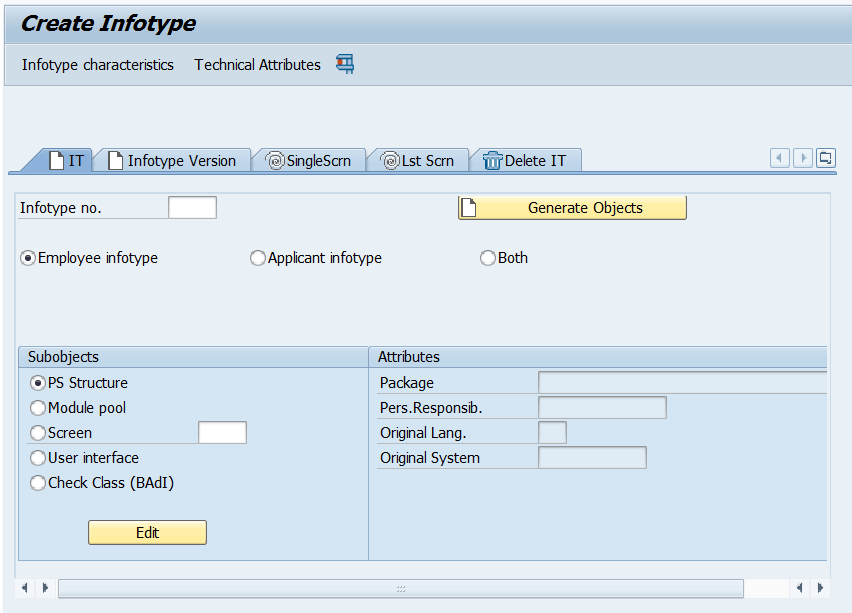
Task: Choose Module pool under Subobjects
Action: click(x=37, y=407)
